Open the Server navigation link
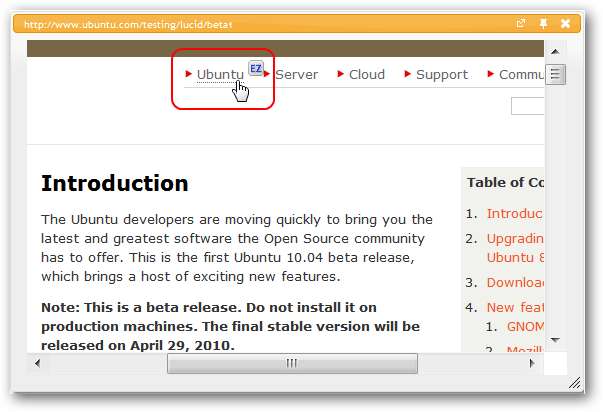Image resolution: width=603 pixels, height=412 pixels. tap(297, 74)
